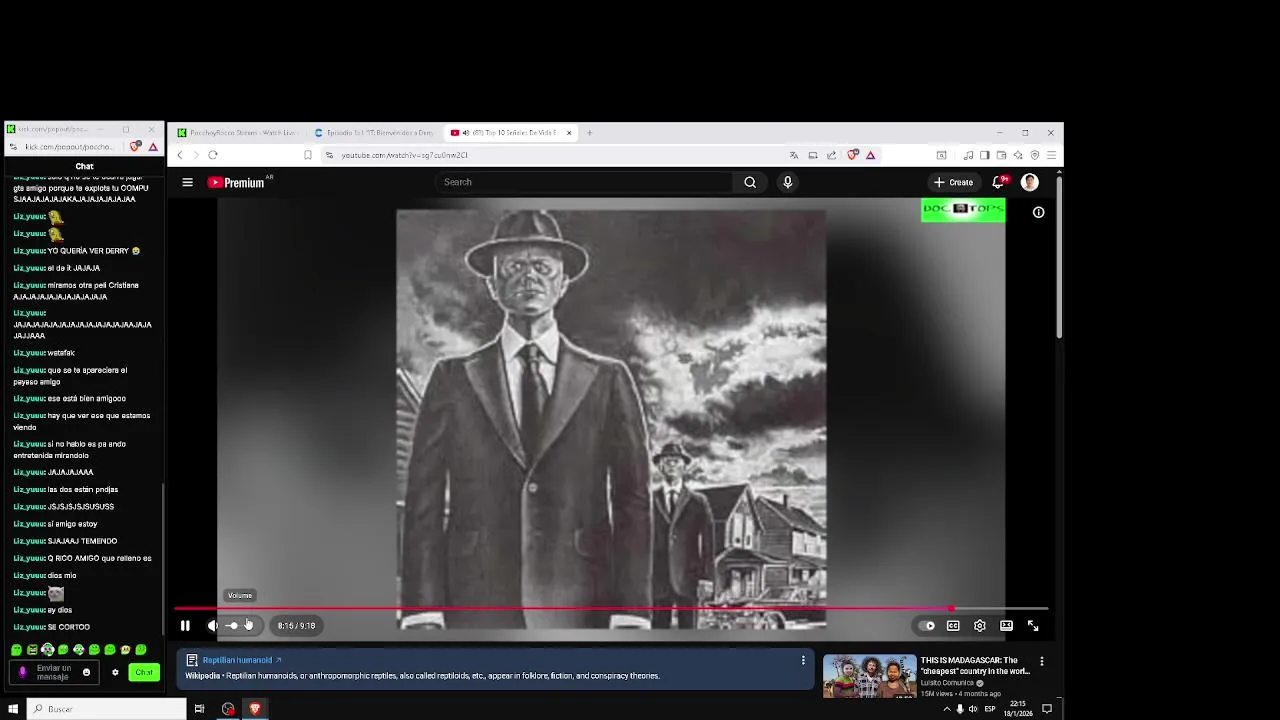
Task: Expand hidden system tray icons
Action: point(947,709)
